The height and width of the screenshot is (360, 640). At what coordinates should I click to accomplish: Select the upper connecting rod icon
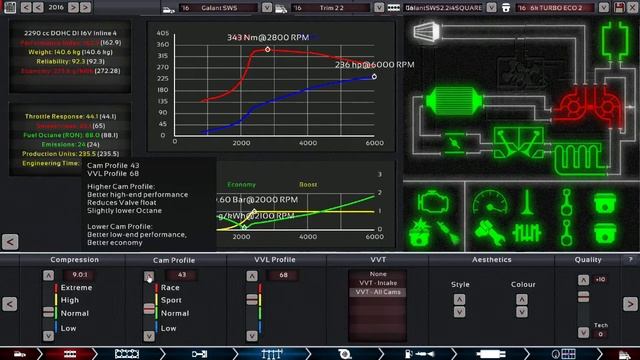click(566, 202)
